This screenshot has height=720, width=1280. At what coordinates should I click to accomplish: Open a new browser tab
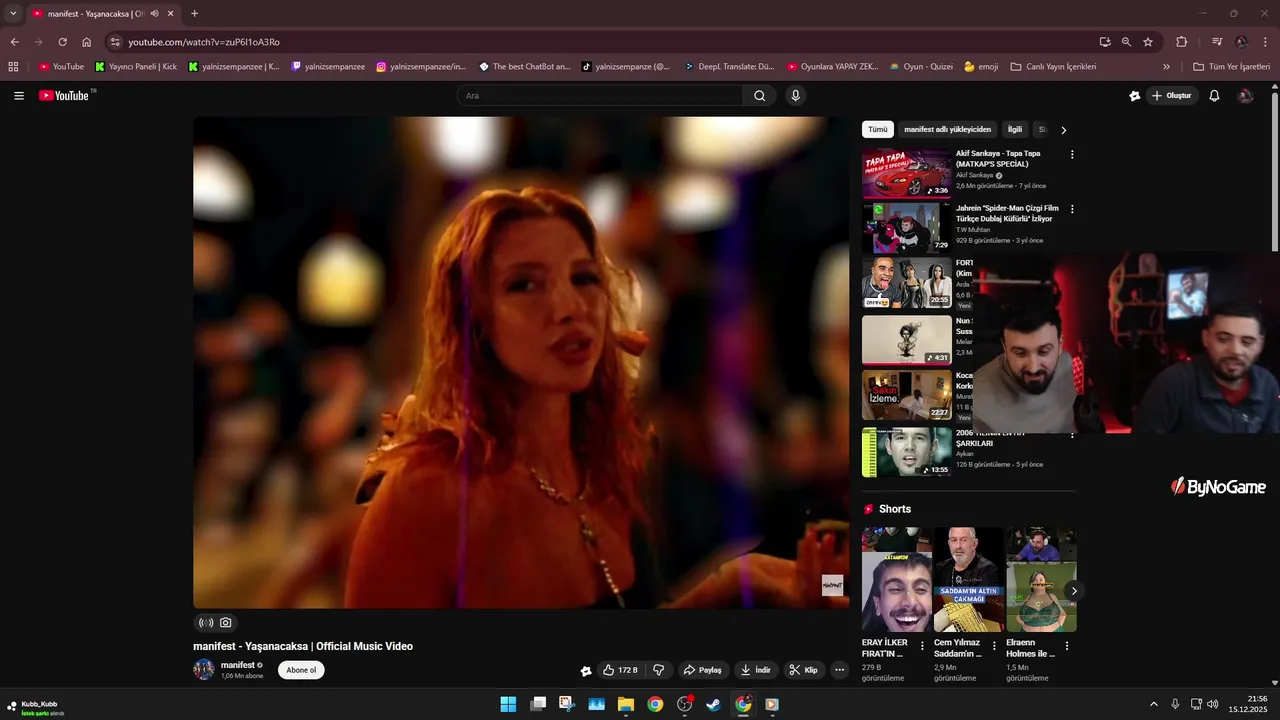pyautogui.click(x=194, y=14)
